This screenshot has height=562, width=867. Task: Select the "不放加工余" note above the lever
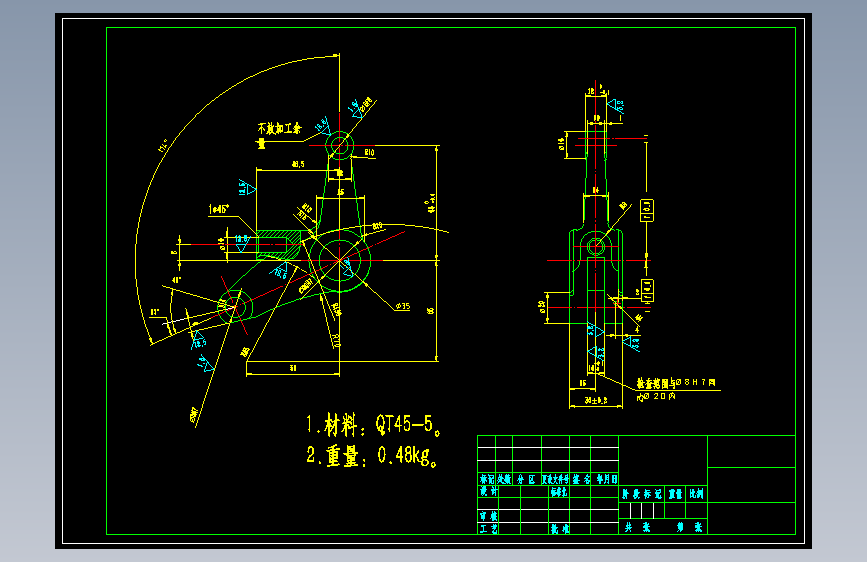click(x=279, y=129)
